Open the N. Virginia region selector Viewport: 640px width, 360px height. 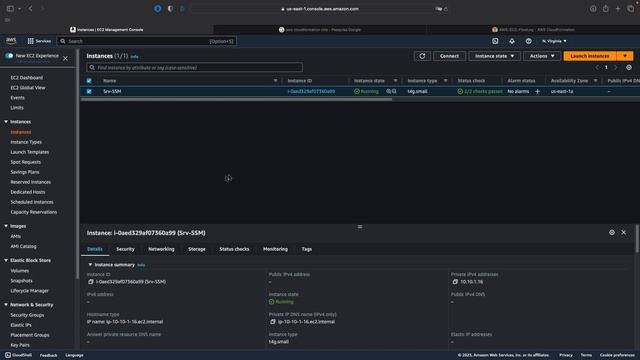pyautogui.click(x=554, y=41)
